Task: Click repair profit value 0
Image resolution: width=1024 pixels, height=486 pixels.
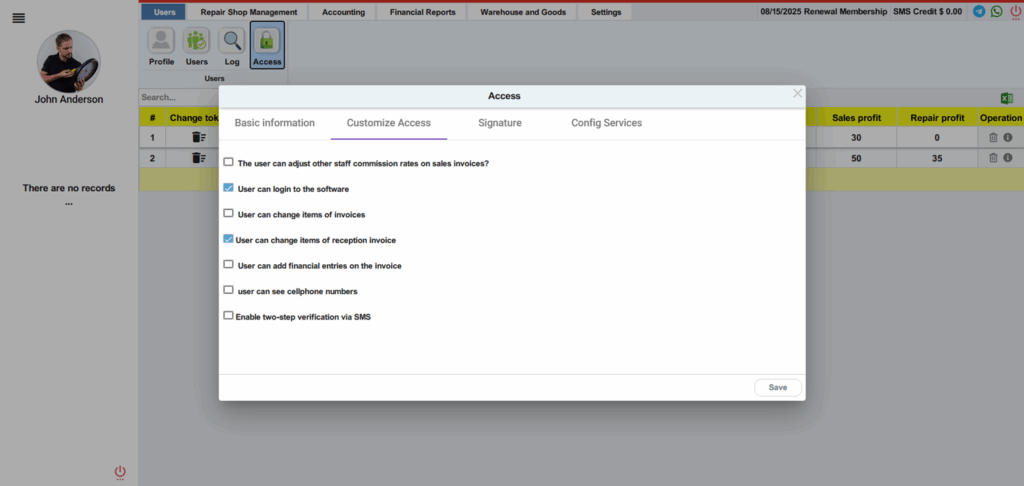Action: tap(937, 138)
